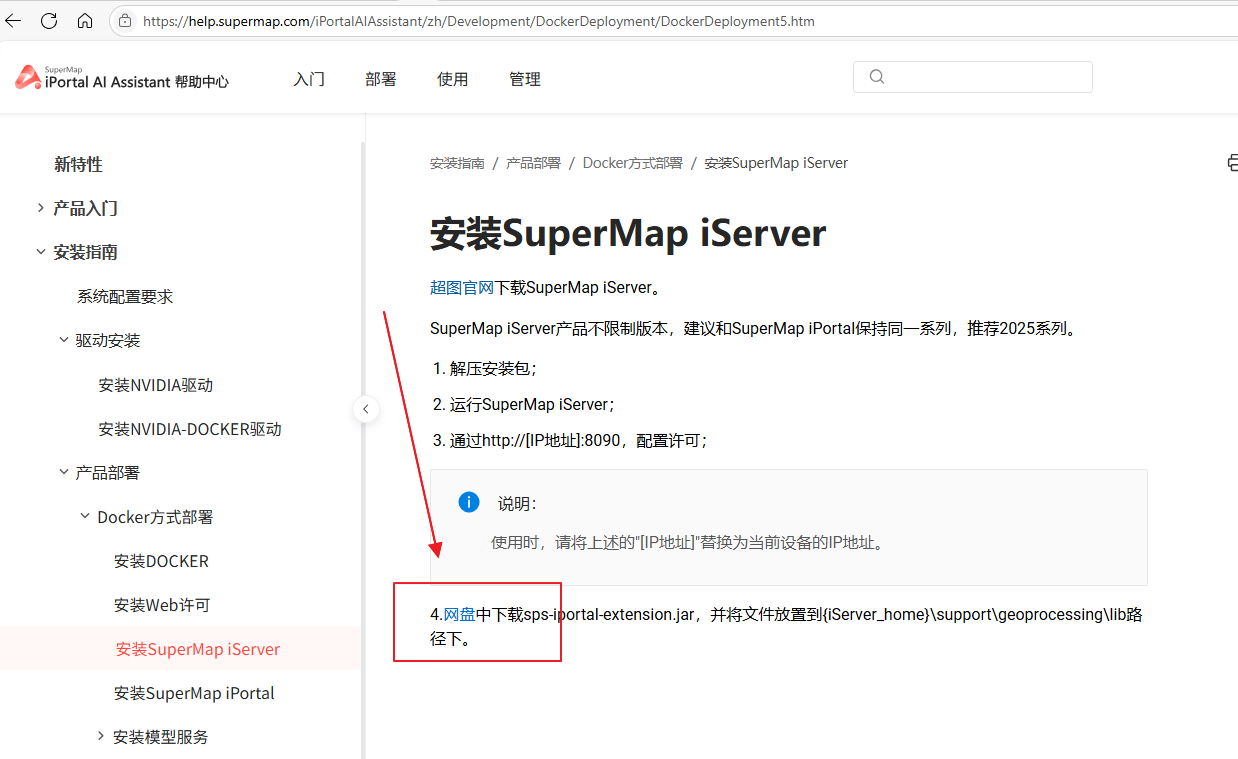This screenshot has width=1238, height=759.
Task: Click the 安装SuperMap iServer breadcrumb
Action: (x=776, y=163)
